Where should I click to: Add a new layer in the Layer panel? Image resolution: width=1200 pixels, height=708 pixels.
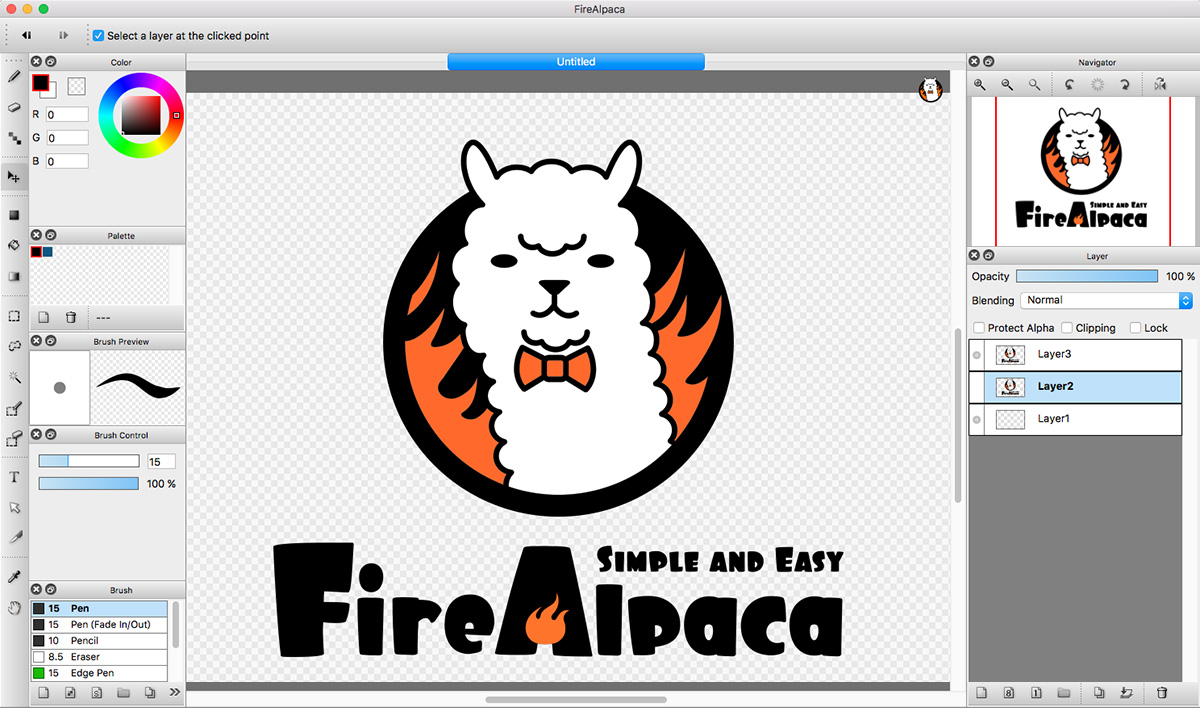981,692
